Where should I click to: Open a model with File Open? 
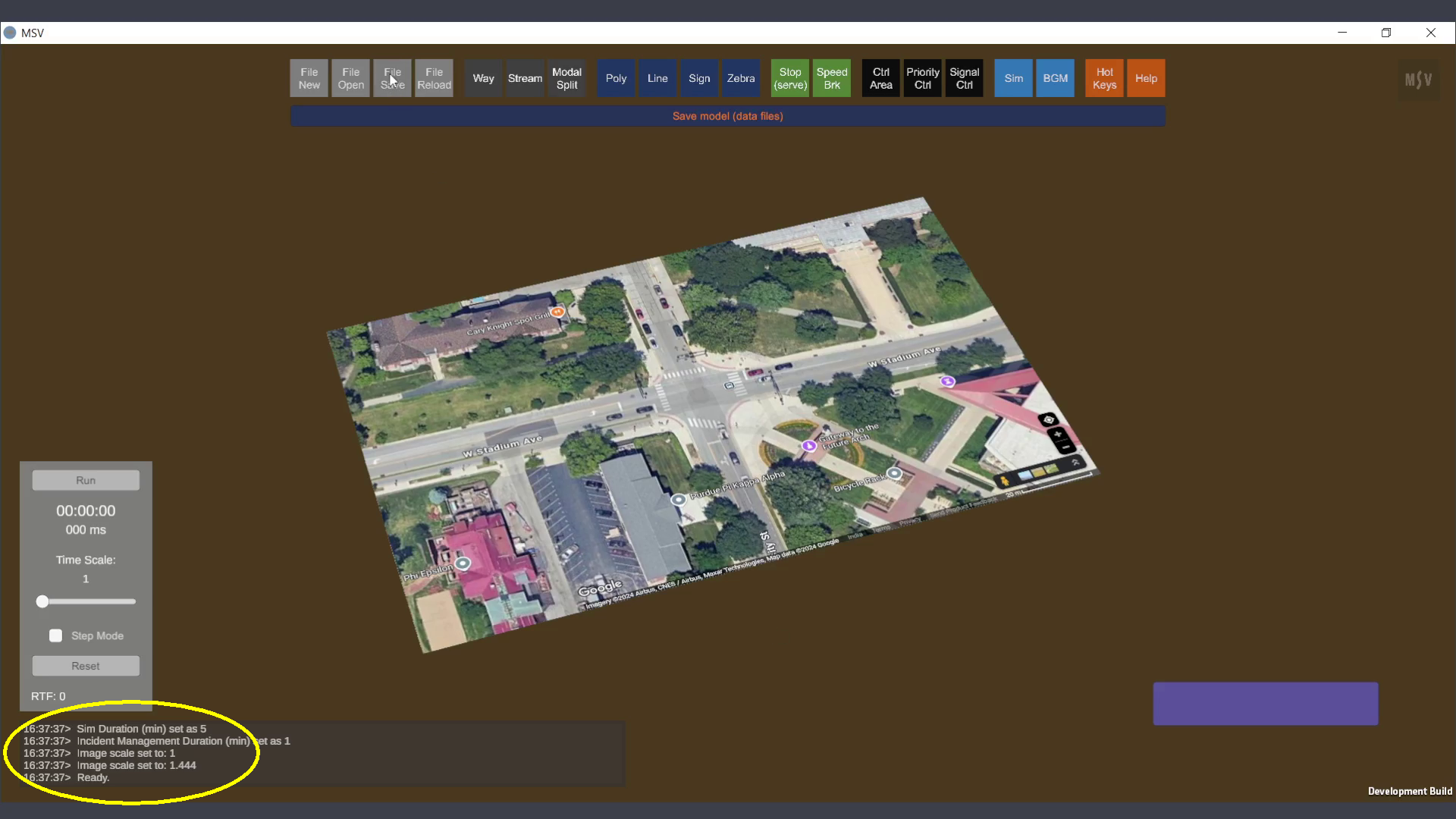[x=350, y=78]
